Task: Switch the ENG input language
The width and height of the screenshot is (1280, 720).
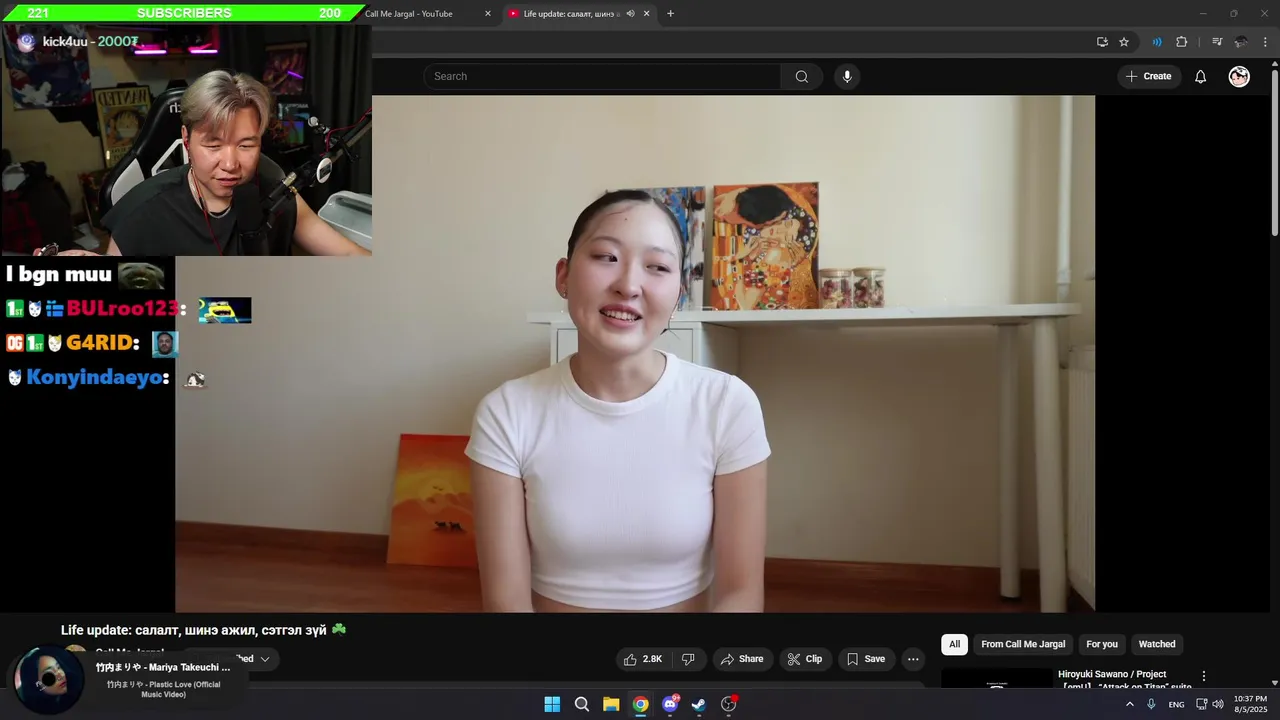Action: pyautogui.click(x=1176, y=704)
